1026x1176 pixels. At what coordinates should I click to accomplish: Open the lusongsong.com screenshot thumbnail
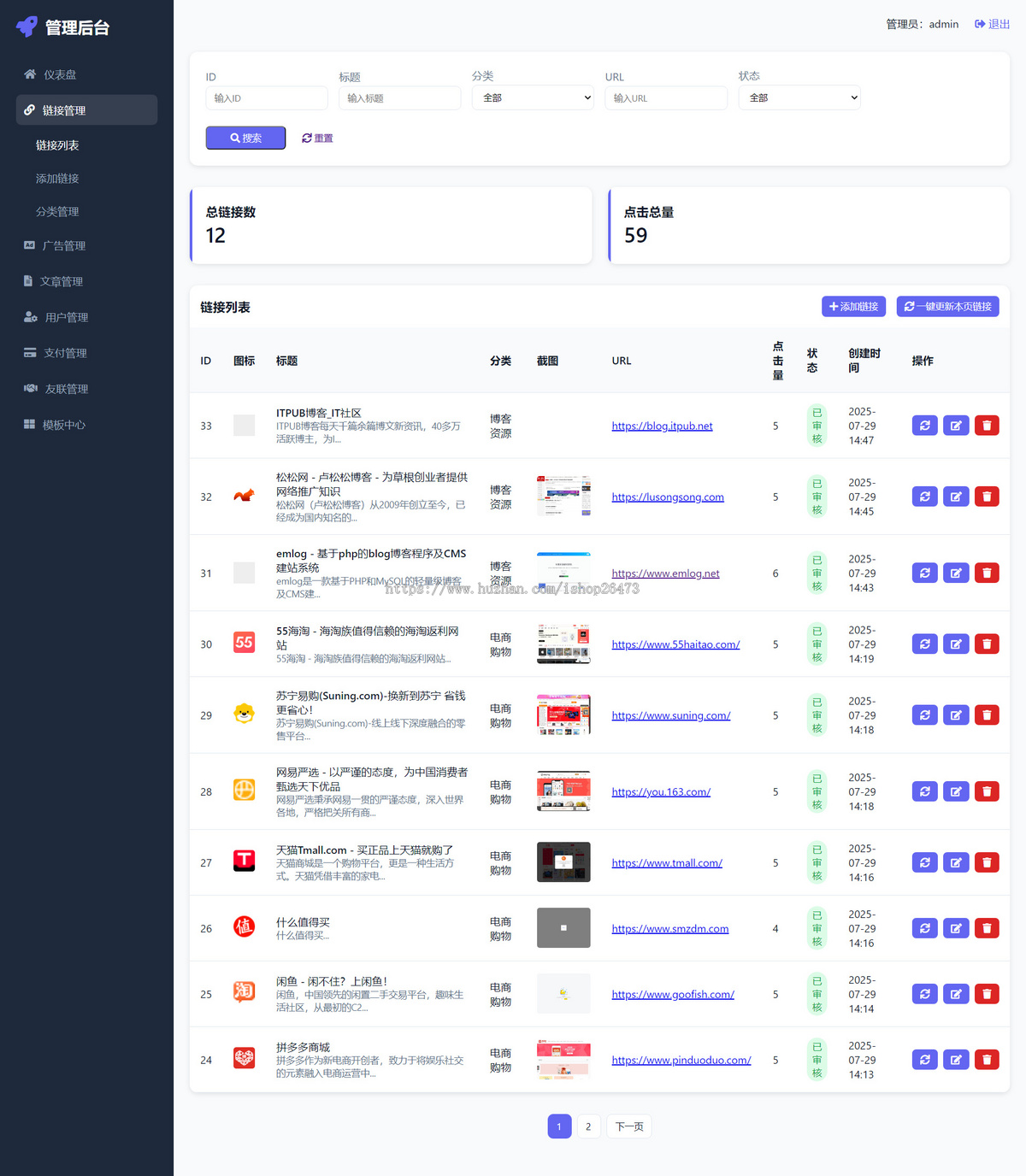(563, 496)
